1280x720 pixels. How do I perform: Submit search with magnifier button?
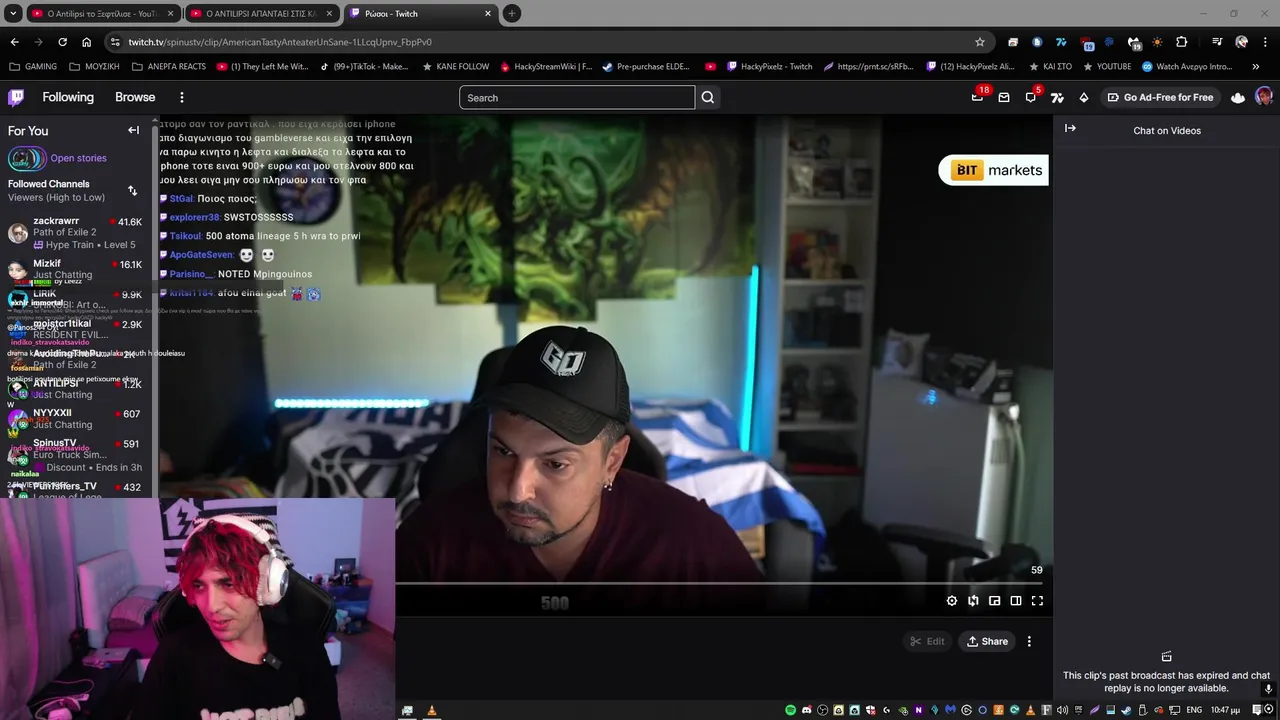pos(708,97)
